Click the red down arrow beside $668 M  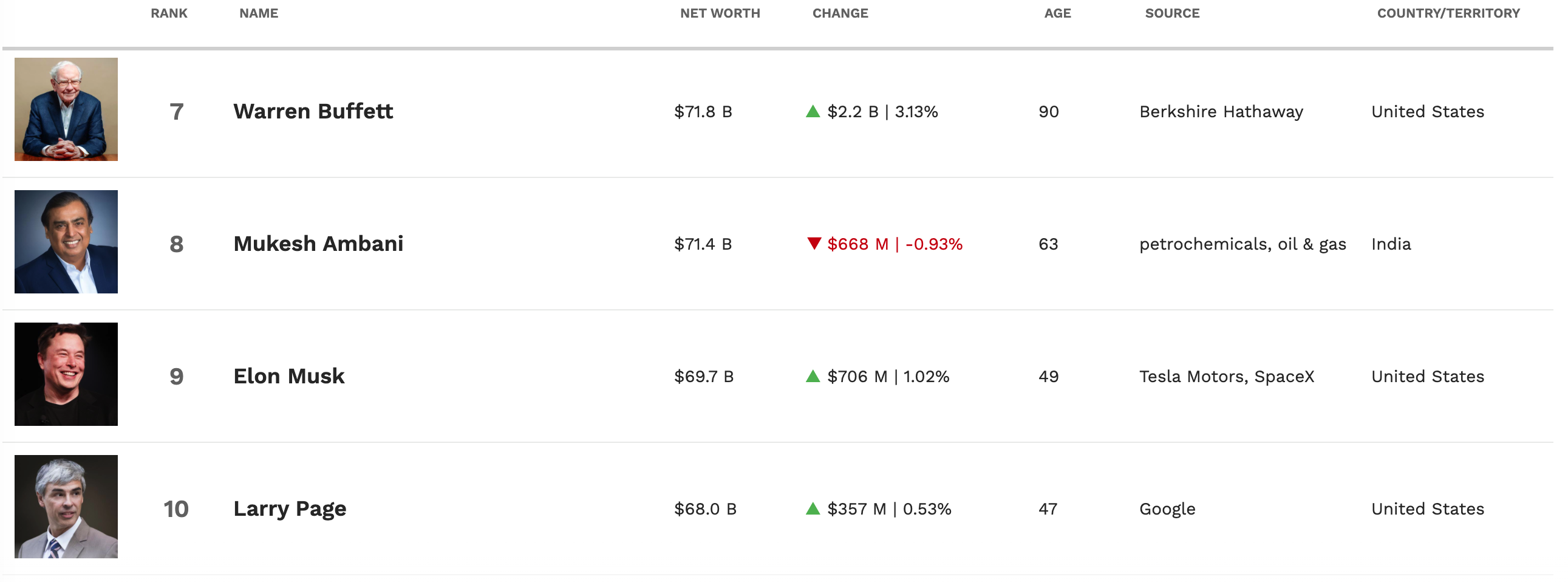coord(814,244)
